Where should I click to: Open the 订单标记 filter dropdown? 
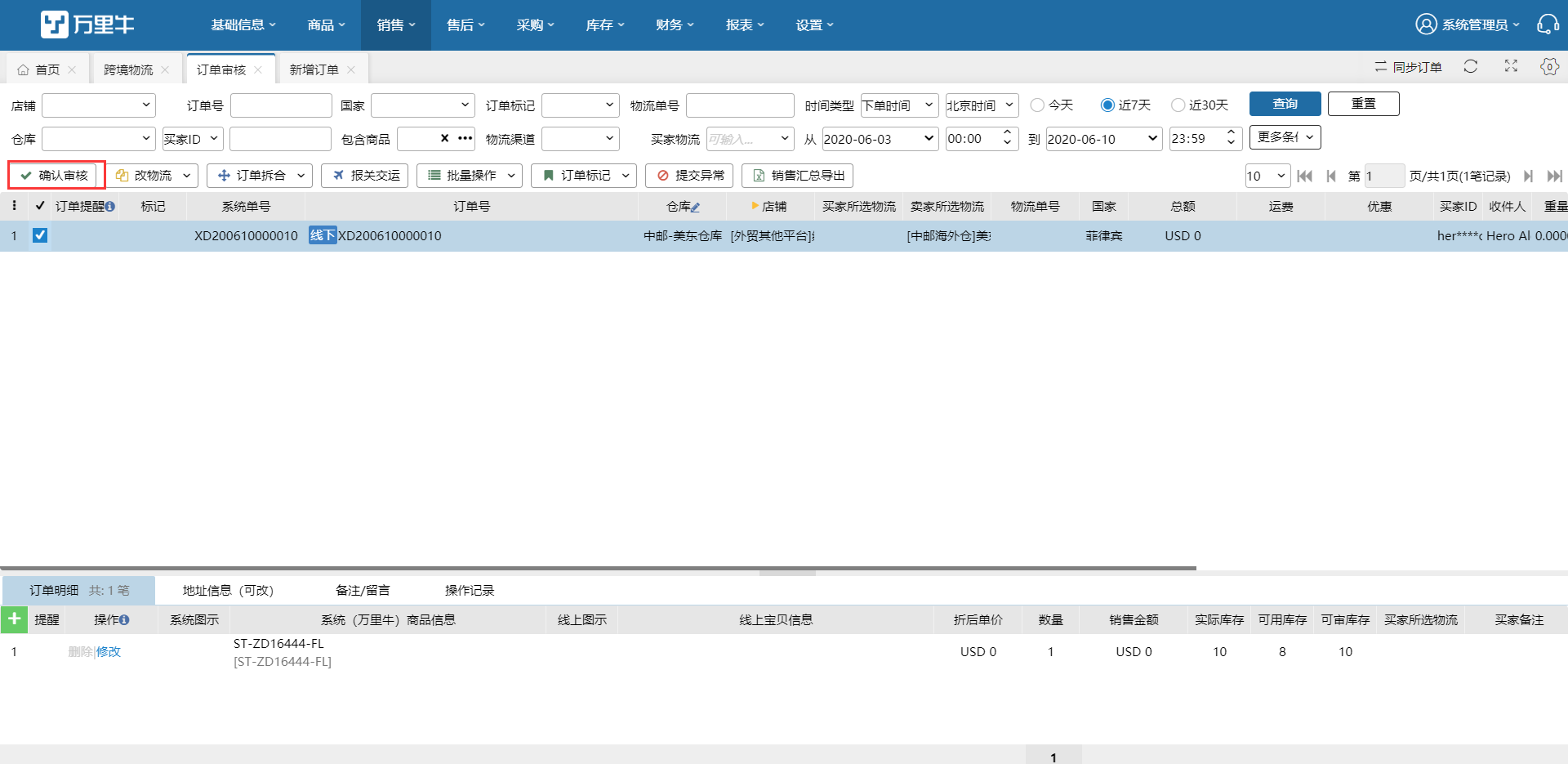click(581, 105)
